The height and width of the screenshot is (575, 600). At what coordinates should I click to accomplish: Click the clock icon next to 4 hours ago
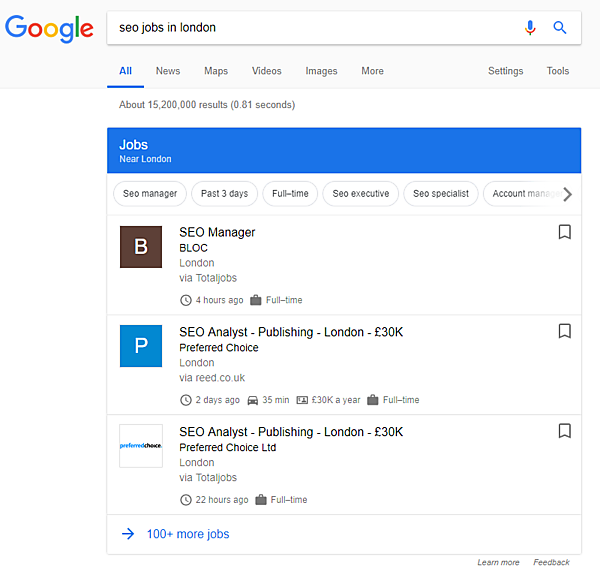[186, 300]
